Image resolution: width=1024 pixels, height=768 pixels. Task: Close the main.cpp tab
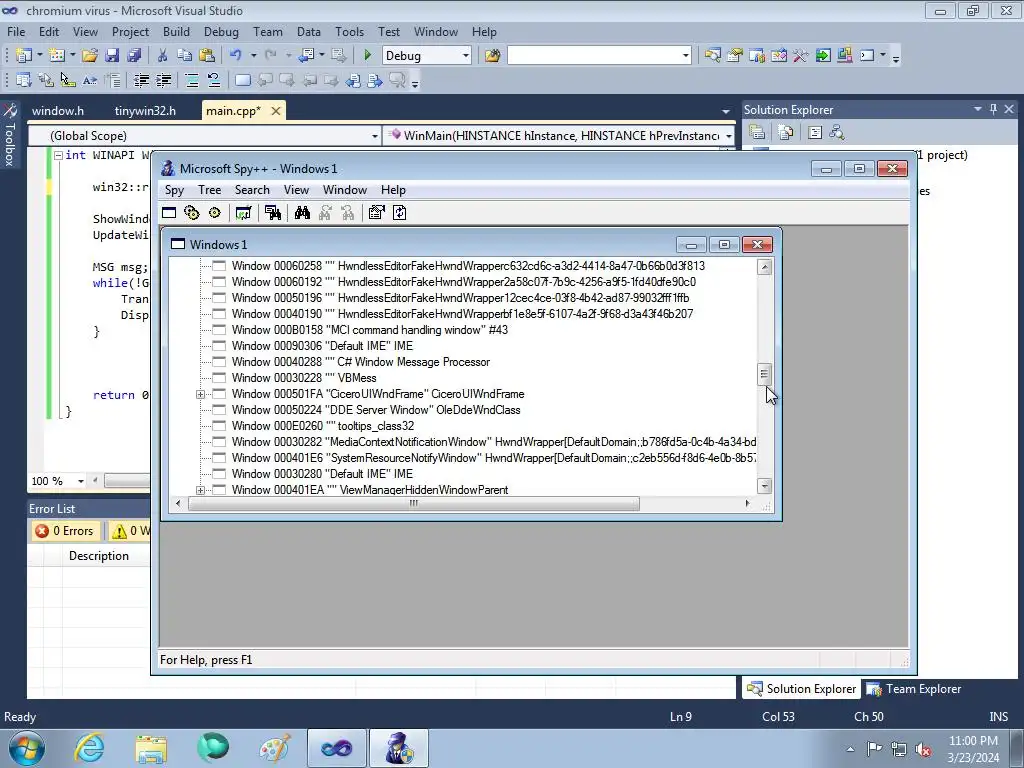pyautogui.click(x=276, y=111)
